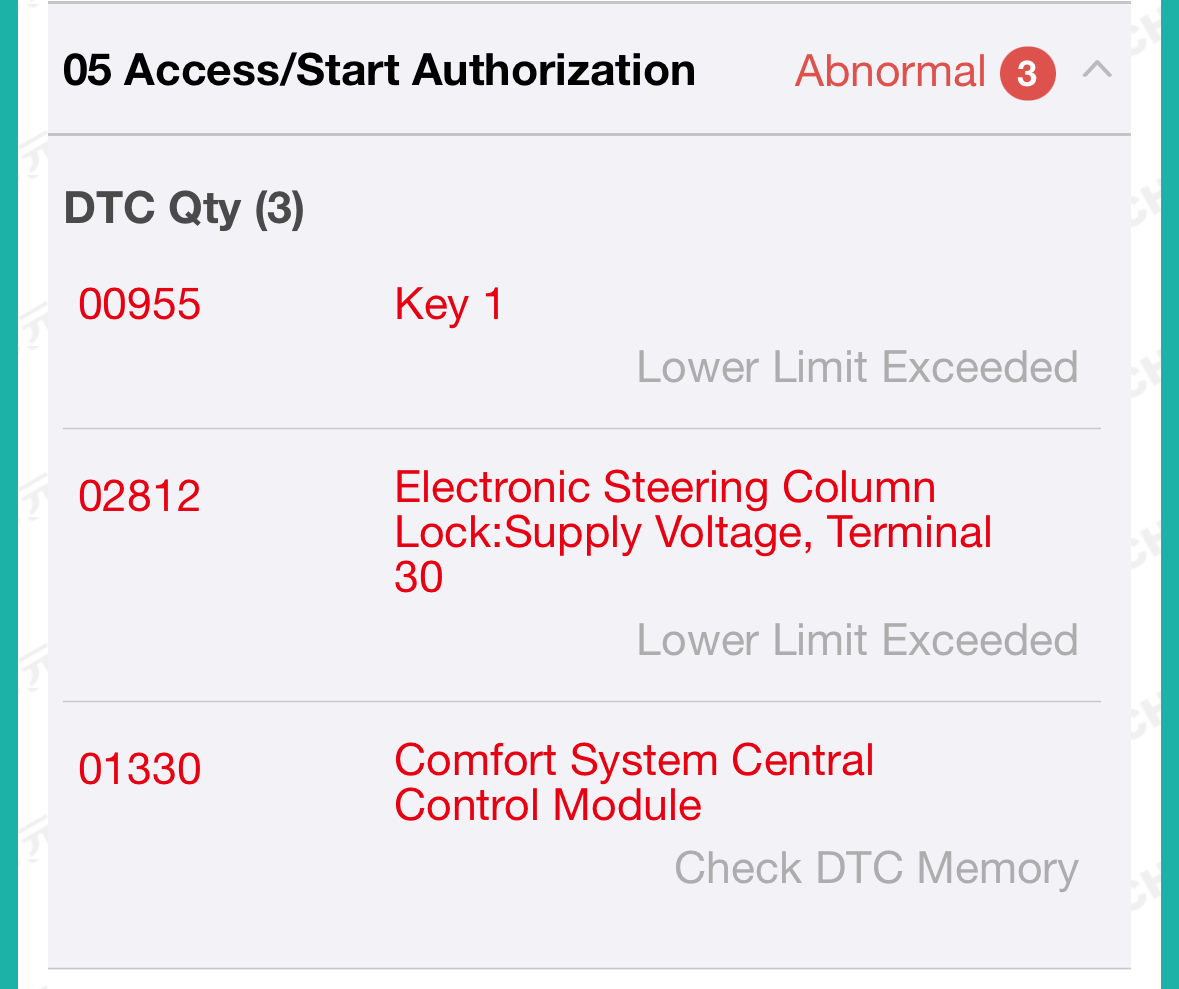The width and height of the screenshot is (1179, 989).
Task: Open fault code 01330
Action: coord(140,769)
